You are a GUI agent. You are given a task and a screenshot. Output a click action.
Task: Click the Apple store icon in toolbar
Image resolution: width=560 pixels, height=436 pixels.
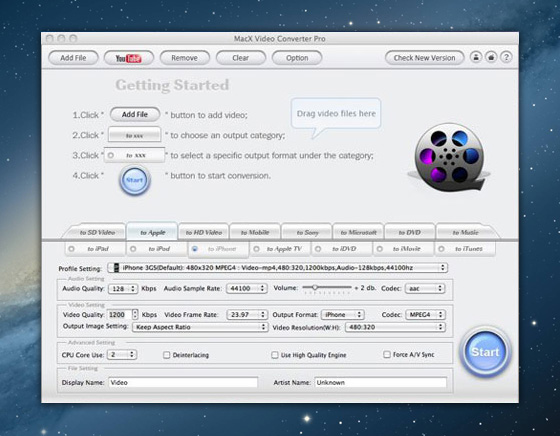491,57
